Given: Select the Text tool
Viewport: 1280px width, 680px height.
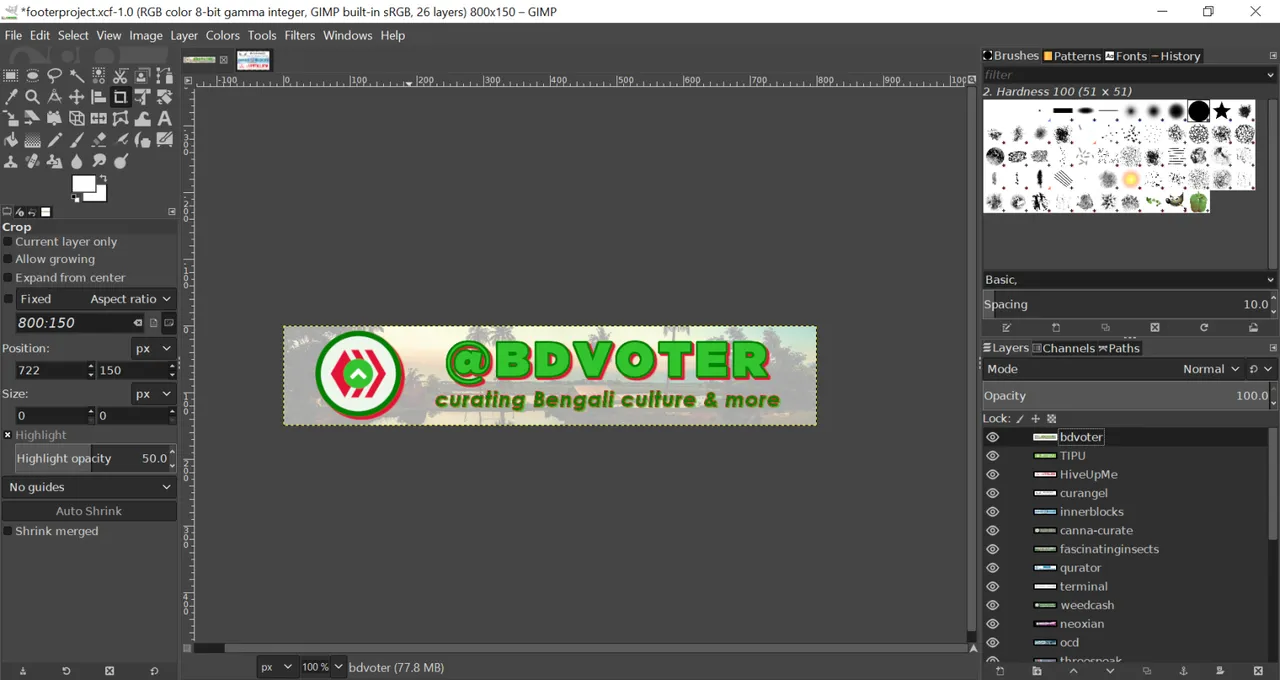Looking at the screenshot, I should pyautogui.click(x=165, y=118).
